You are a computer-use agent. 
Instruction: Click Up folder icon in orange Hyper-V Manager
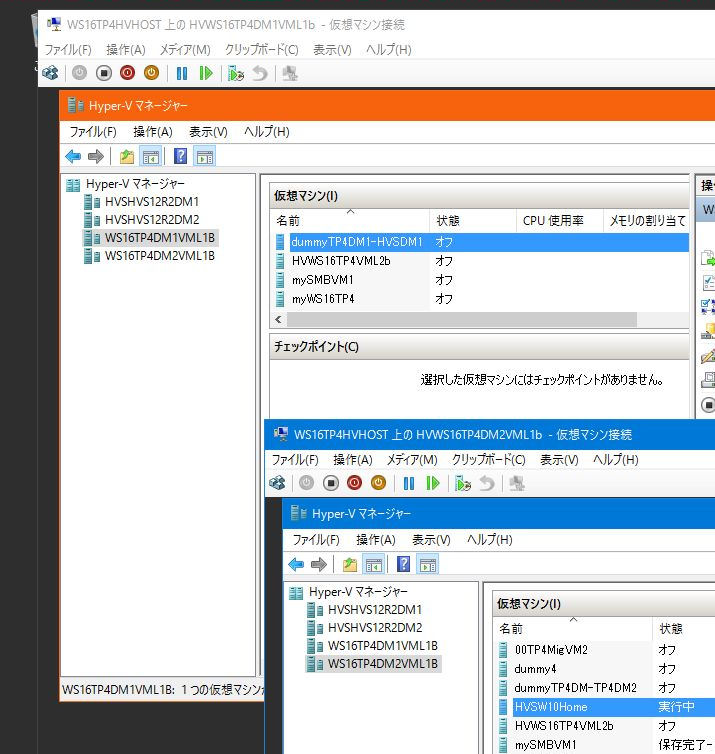(x=126, y=156)
